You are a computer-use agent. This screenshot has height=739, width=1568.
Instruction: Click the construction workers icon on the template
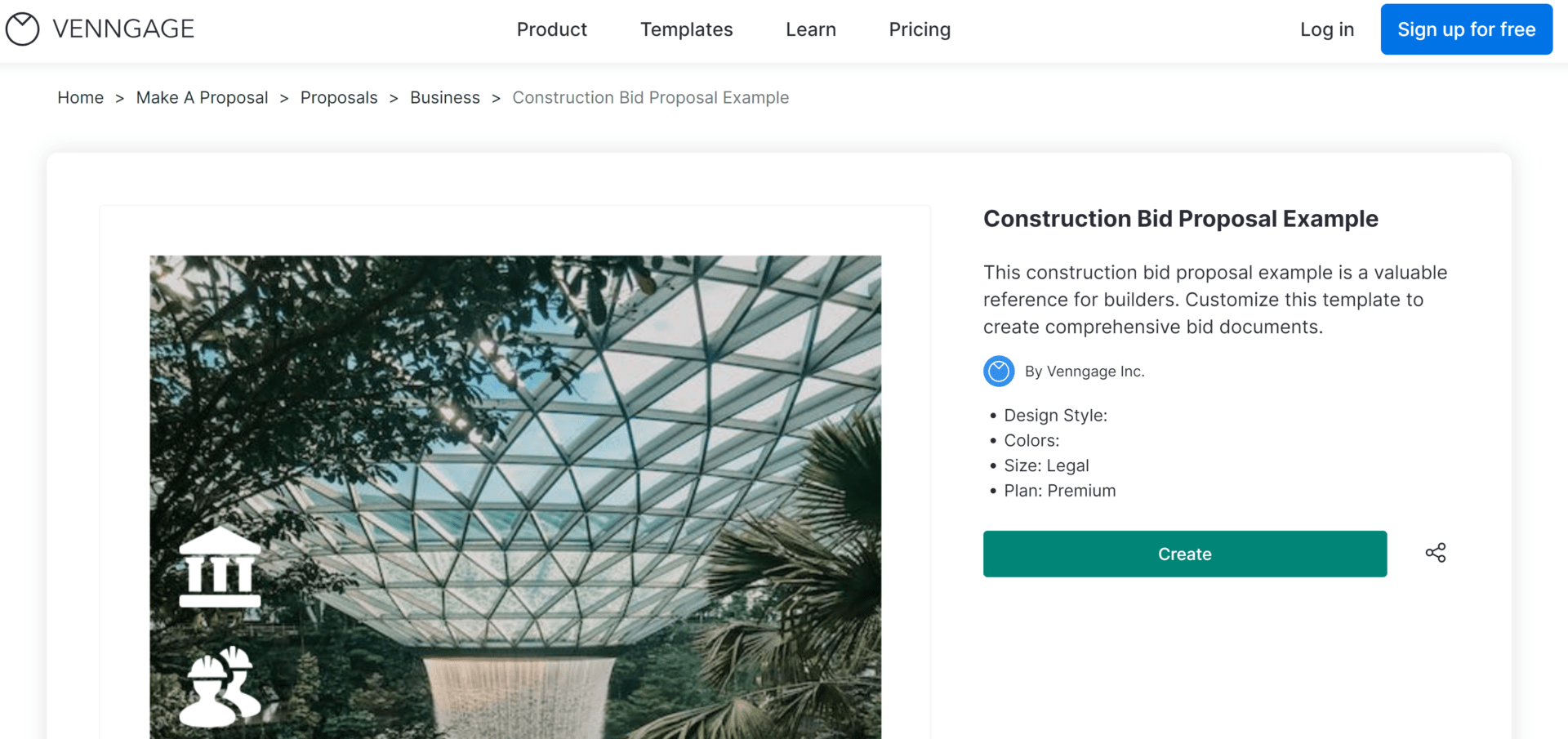pyautogui.click(x=220, y=686)
